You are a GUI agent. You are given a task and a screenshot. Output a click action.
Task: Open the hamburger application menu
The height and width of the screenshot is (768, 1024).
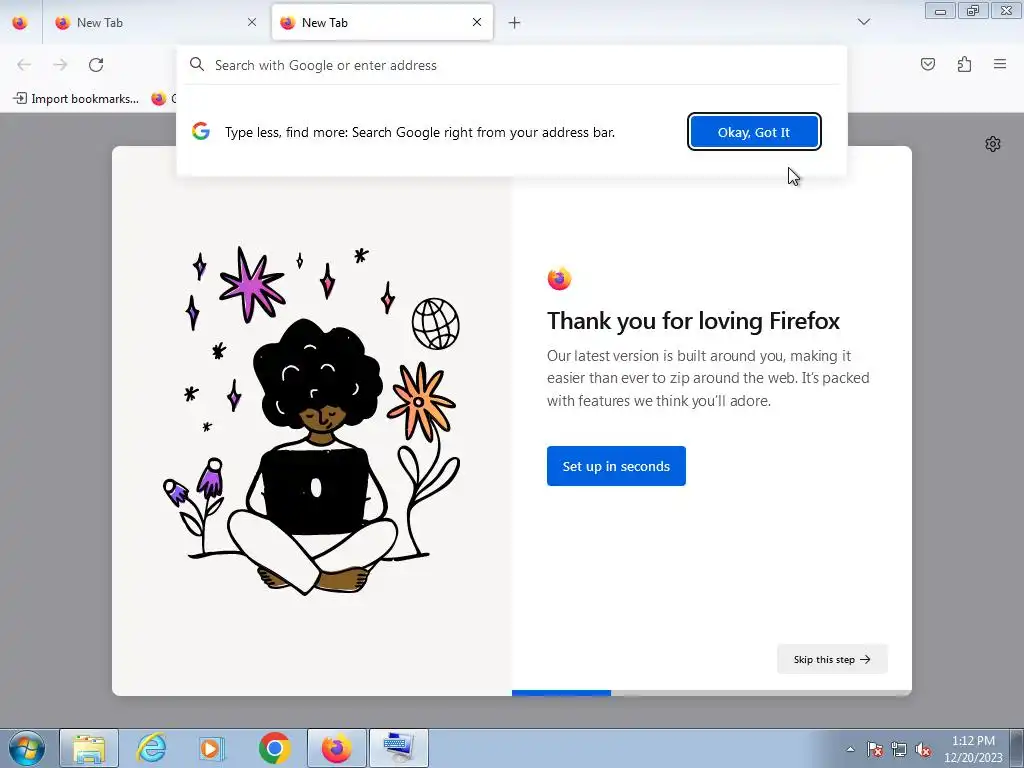click(1000, 64)
